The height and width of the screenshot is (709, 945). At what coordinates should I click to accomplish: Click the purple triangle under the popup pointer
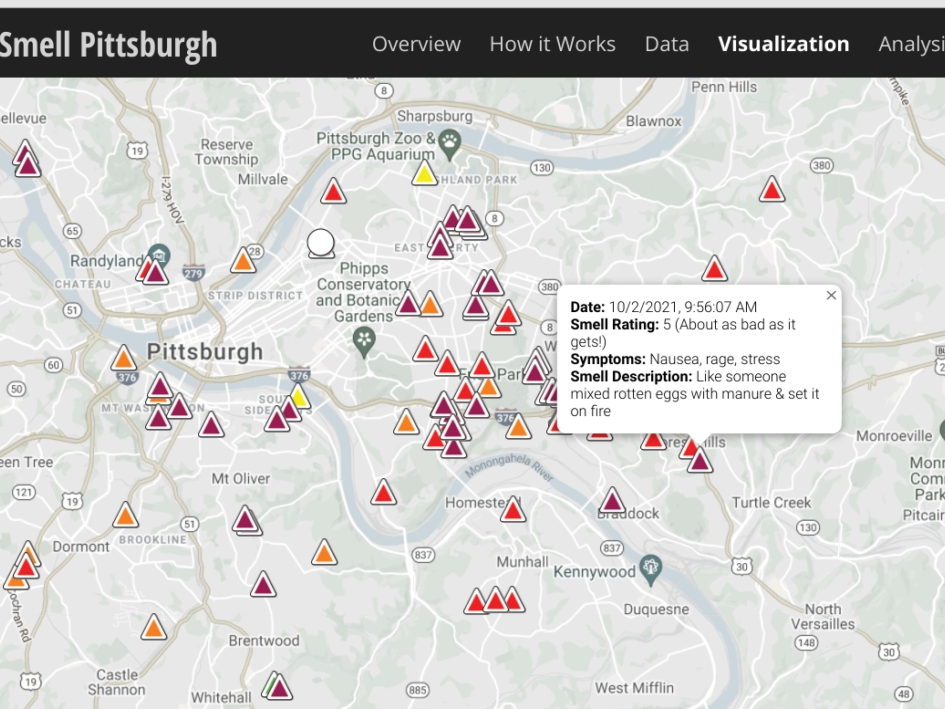point(700,460)
